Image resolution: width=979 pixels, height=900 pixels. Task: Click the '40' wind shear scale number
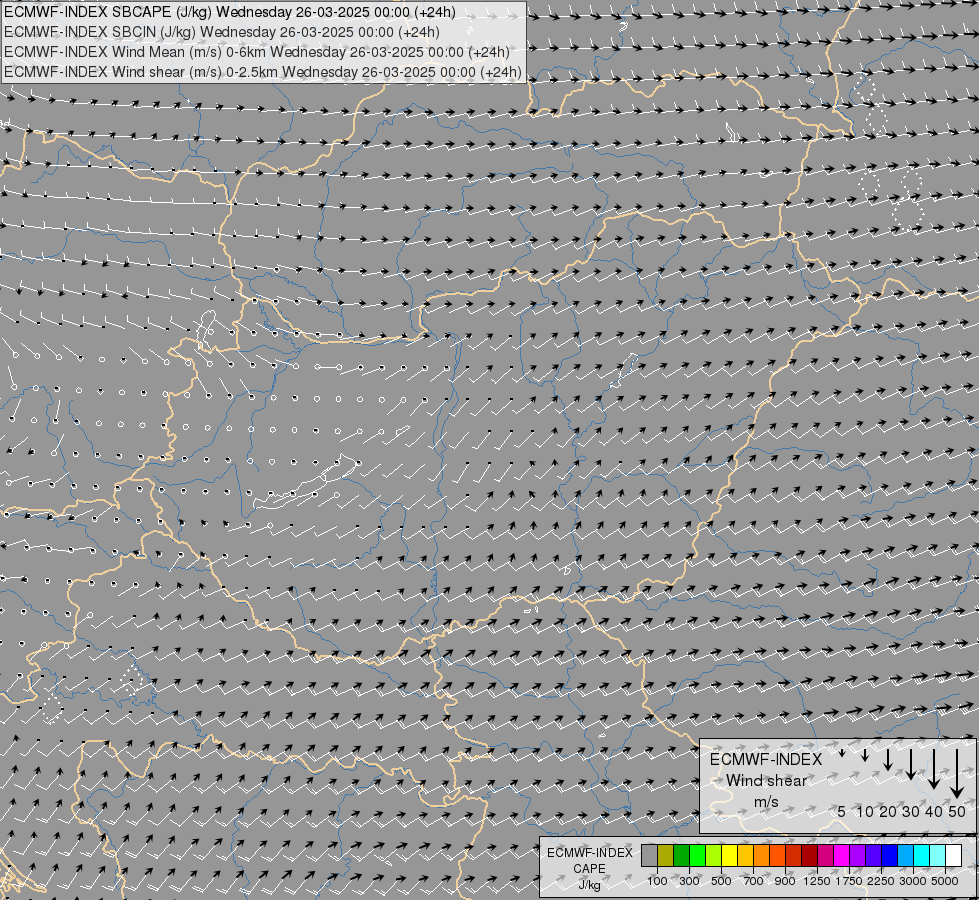(933, 811)
